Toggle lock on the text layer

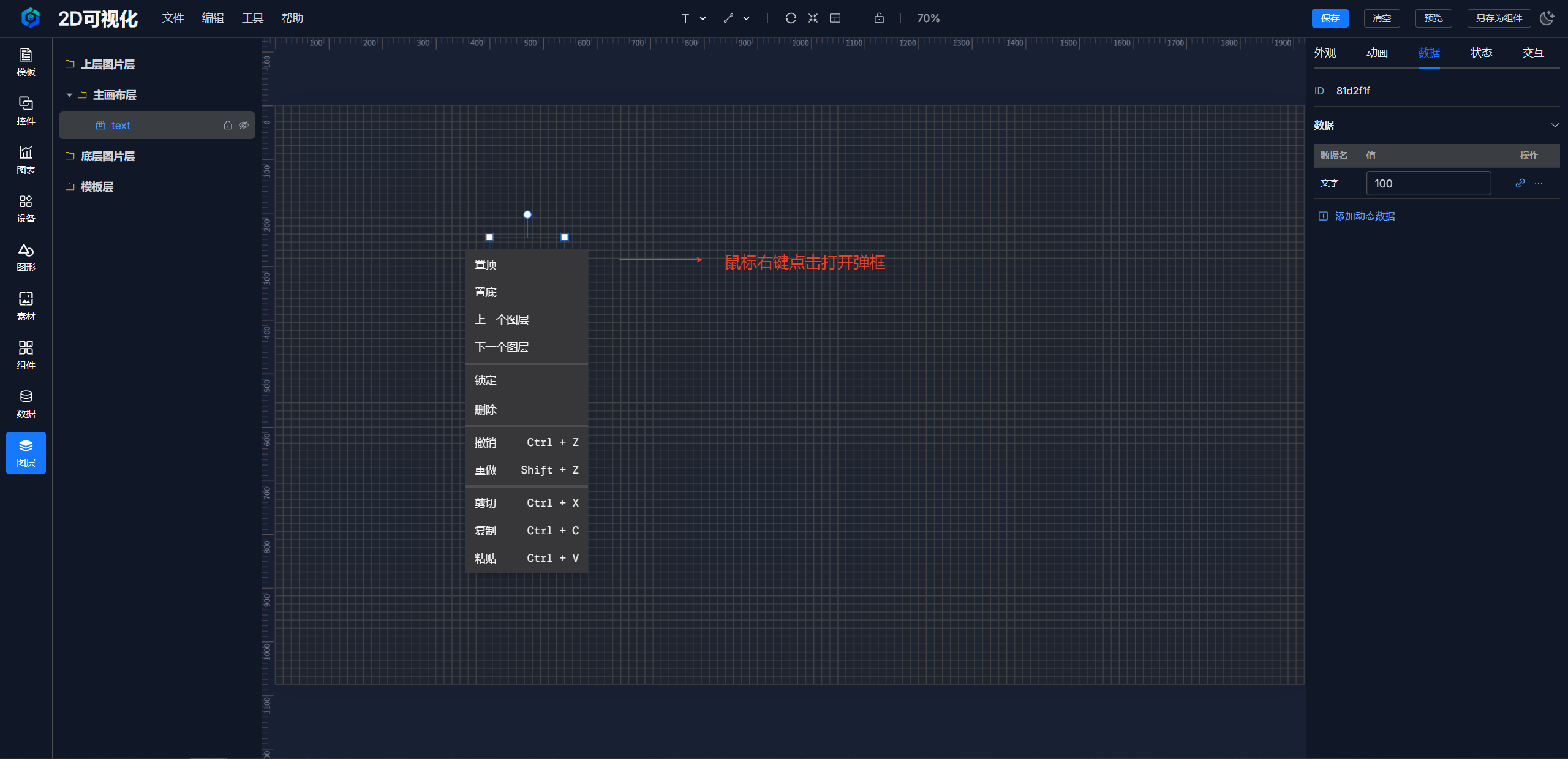228,125
